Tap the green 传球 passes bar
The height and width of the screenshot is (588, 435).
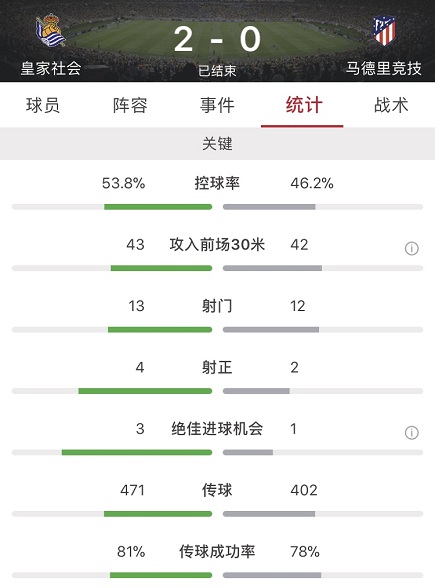click(158, 514)
